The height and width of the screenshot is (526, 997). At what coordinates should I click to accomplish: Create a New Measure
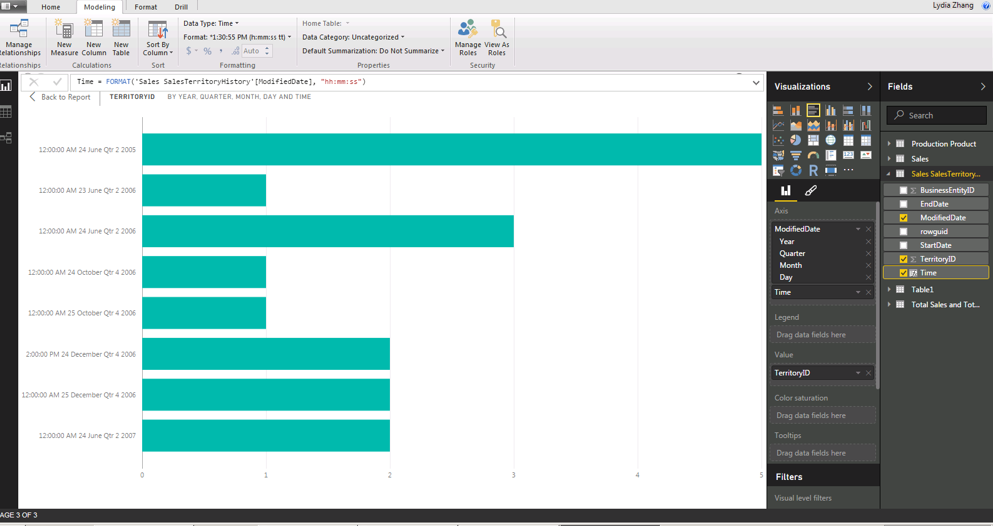pyautogui.click(x=64, y=38)
